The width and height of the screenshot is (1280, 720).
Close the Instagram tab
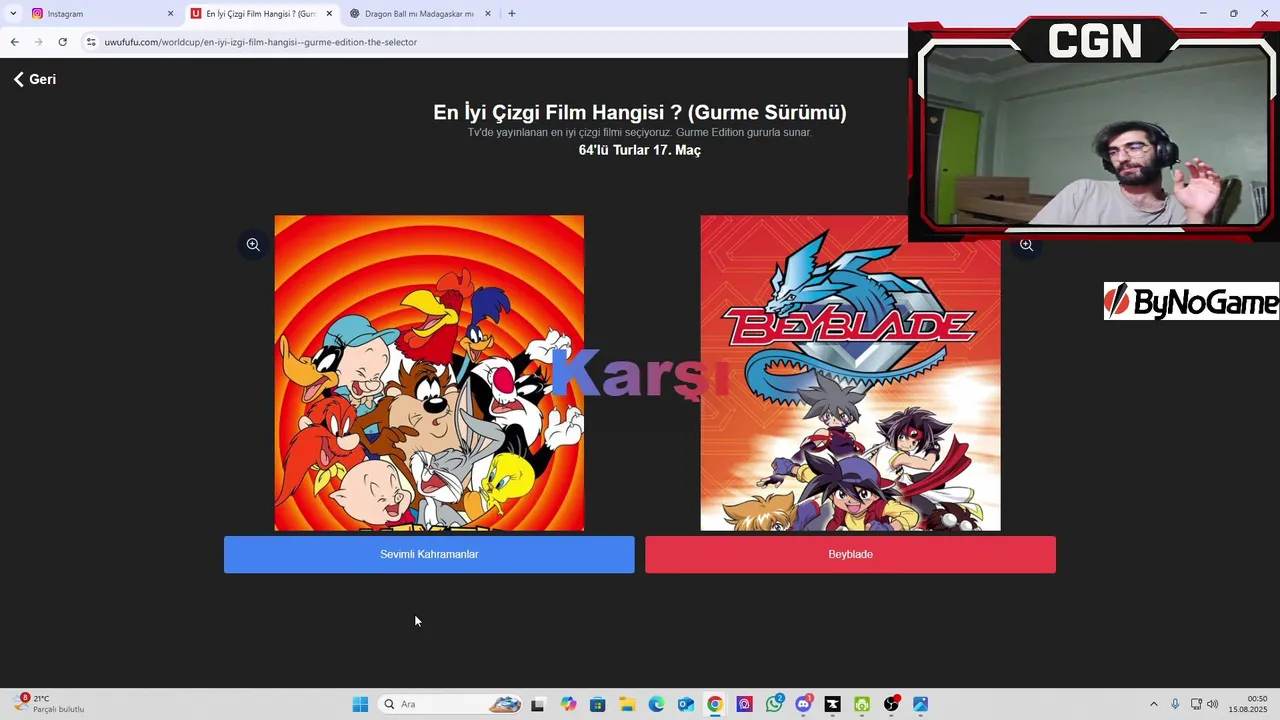click(170, 14)
